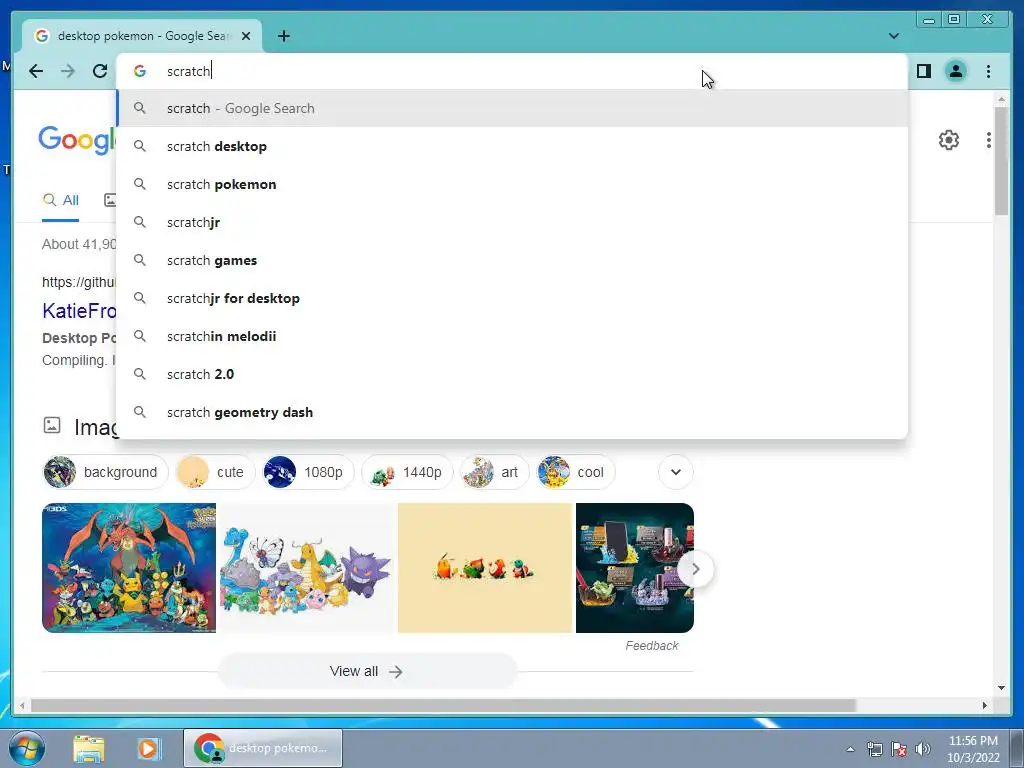1024x768 pixels.
Task: Select 'scratchin melodii' suggestion
Action: (513, 336)
